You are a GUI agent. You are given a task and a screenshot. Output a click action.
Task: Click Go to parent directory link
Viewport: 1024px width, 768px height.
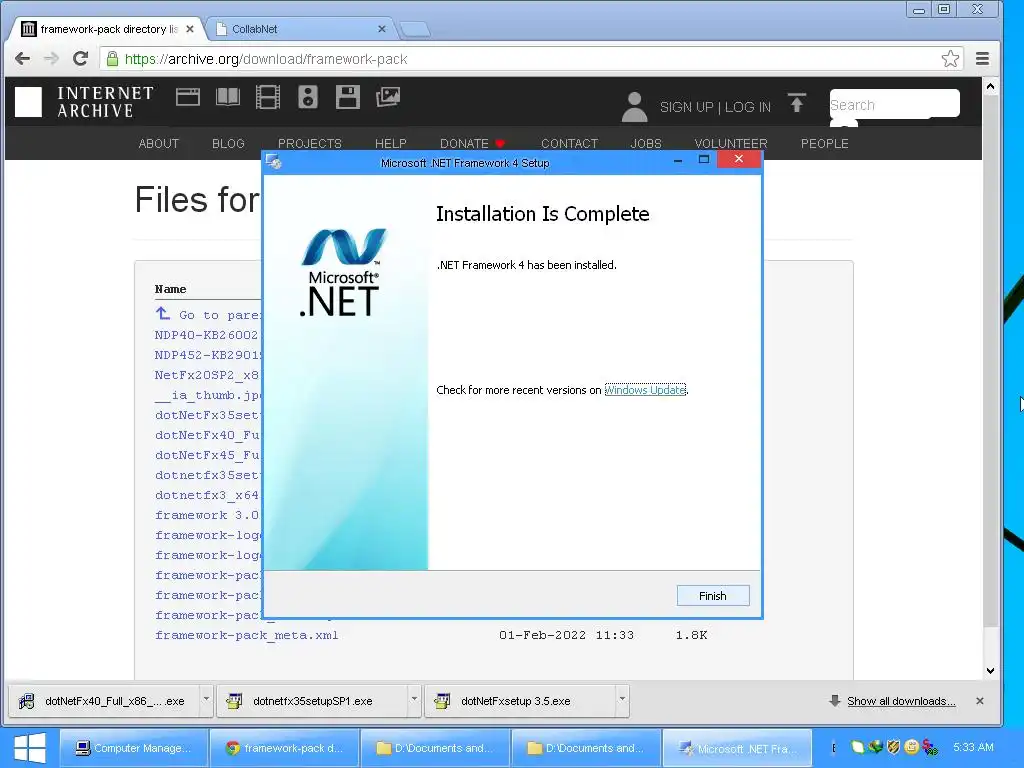click(209, 315)
